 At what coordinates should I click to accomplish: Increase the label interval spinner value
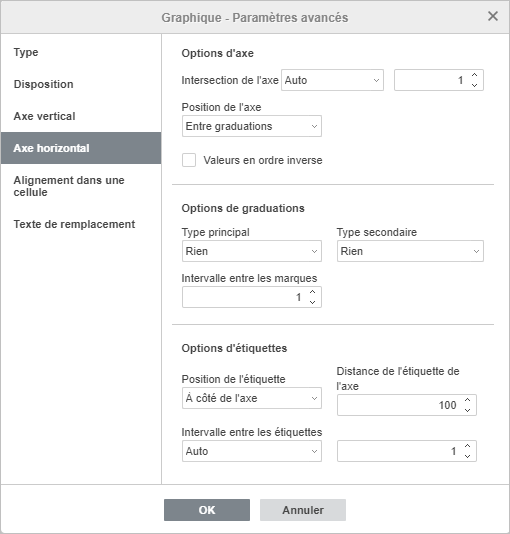[467, 446]
